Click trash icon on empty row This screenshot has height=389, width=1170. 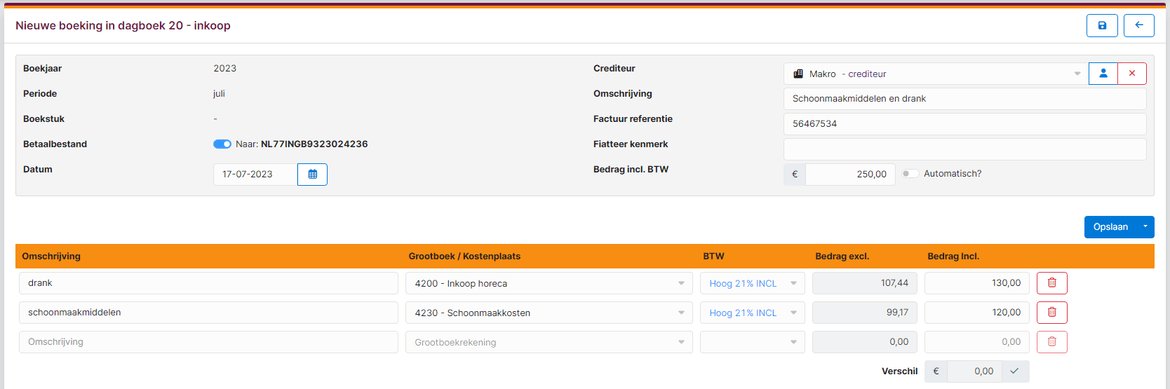[1052, 342]
